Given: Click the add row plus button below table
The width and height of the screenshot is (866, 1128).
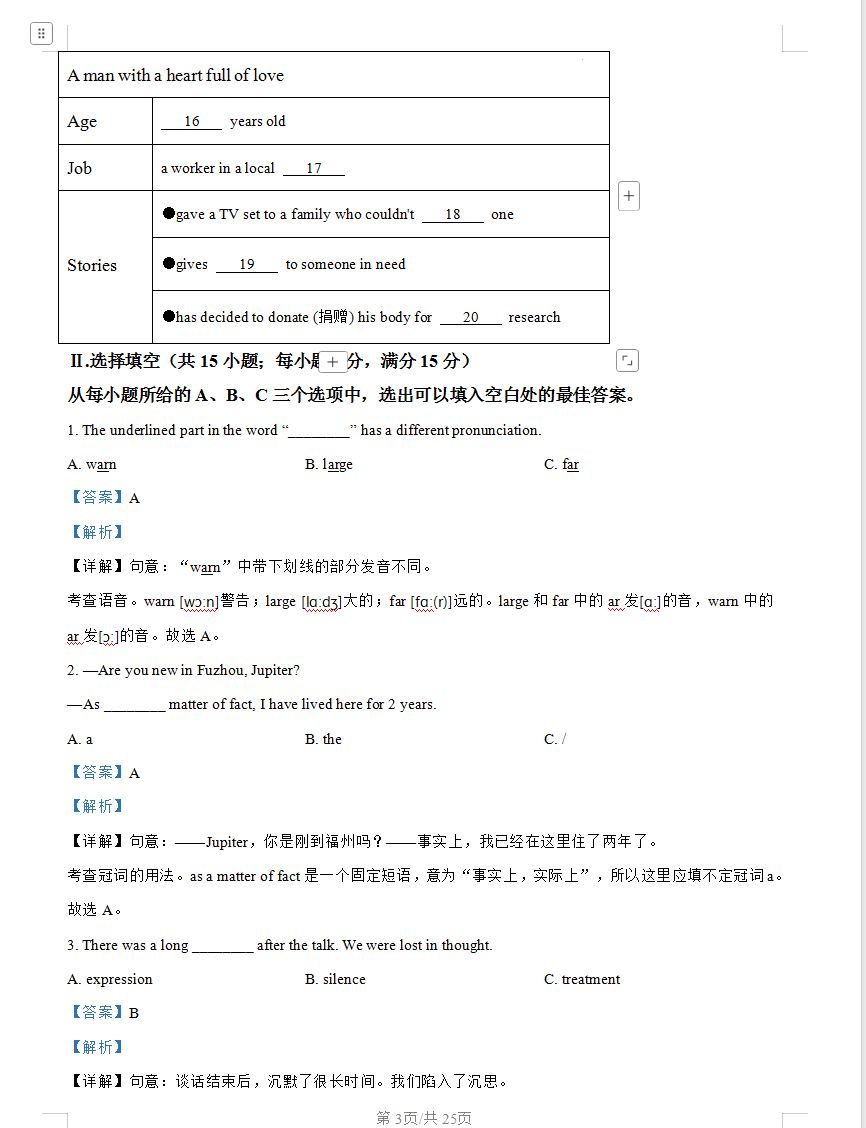Looking at the screenshot, I should 332,362.
